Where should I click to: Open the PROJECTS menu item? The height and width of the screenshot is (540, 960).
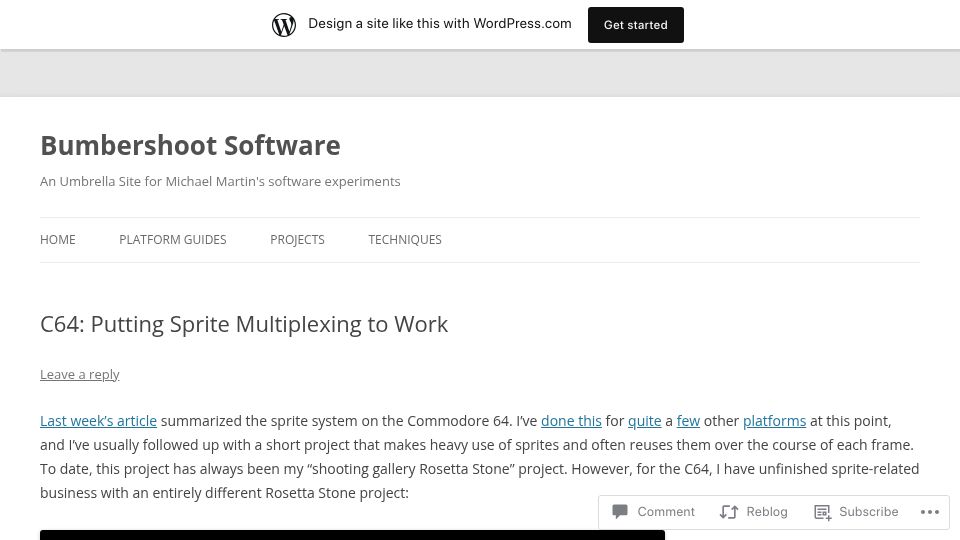coord(297,239)
